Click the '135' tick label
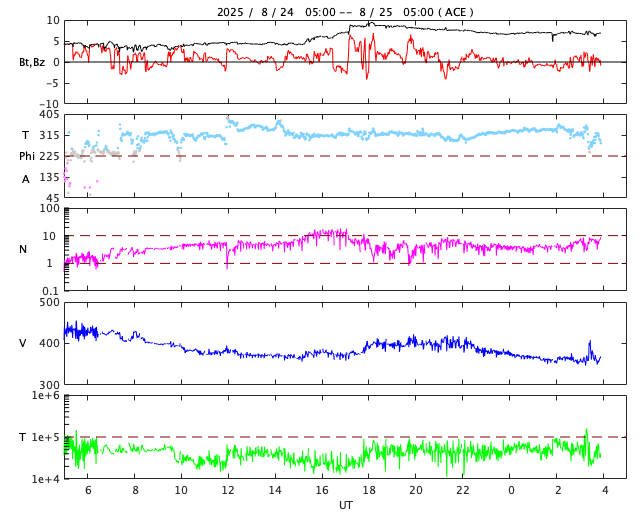Image resolution: width=640 pixels, height=512 pixels. pyautogui.click(x=49, y=177)
